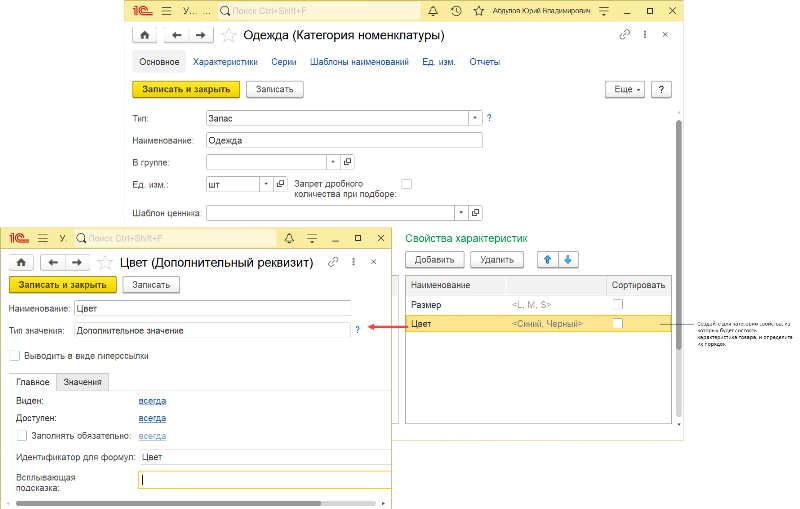Open favorites star in Одежда title bar
This screenshot has height=509, width=800.
pyautogui.click(x=479, y=11)
